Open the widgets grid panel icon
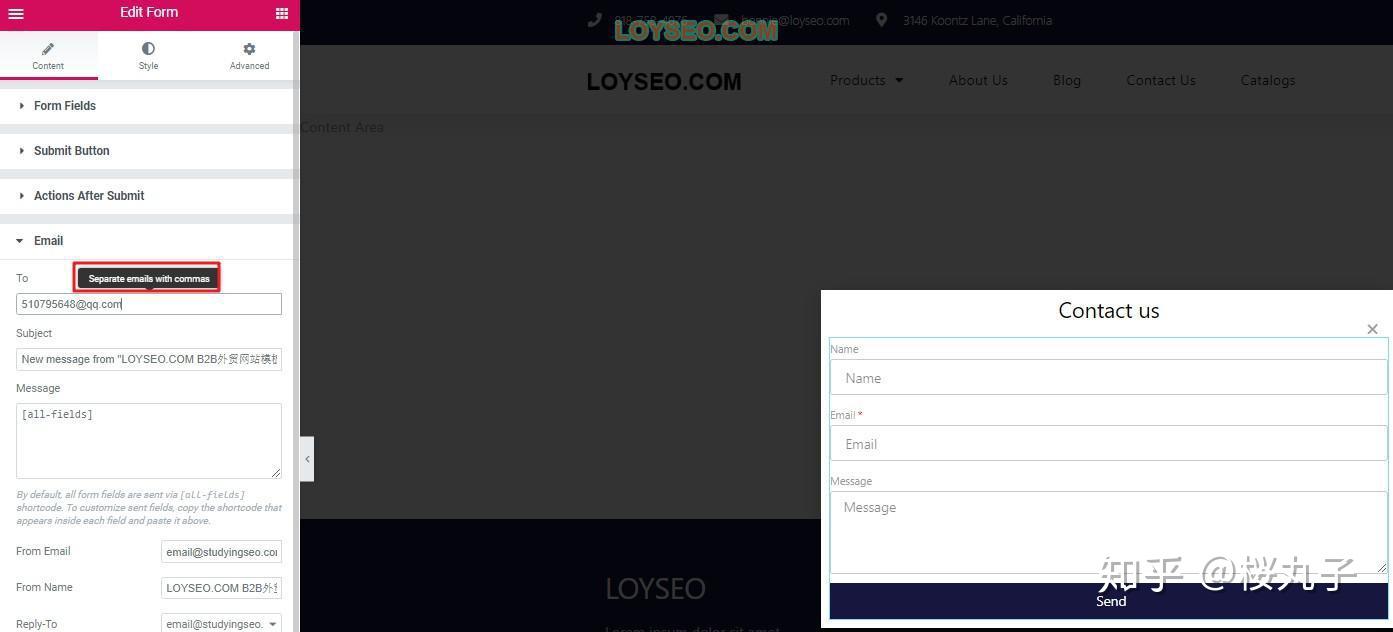This screenshot has width=1393, height=632. click(282, 14)
